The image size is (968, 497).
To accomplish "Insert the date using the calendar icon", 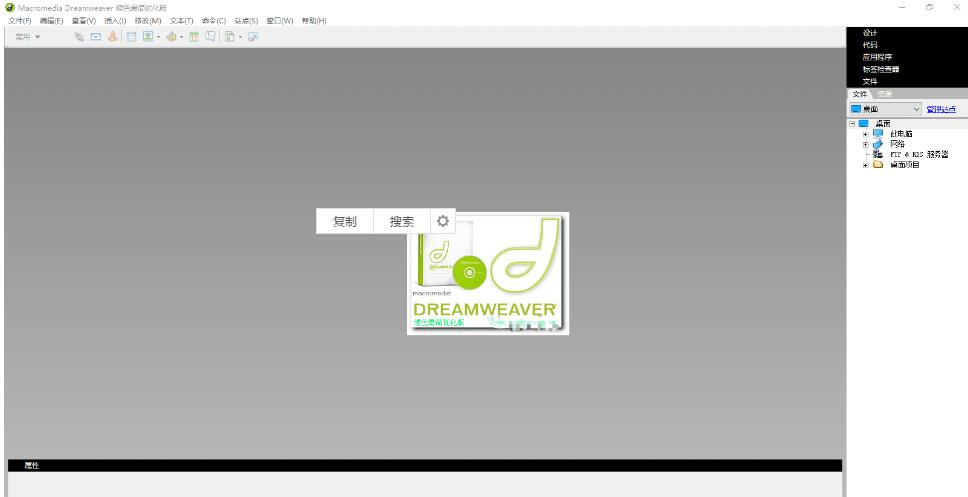I will (194, 37).
